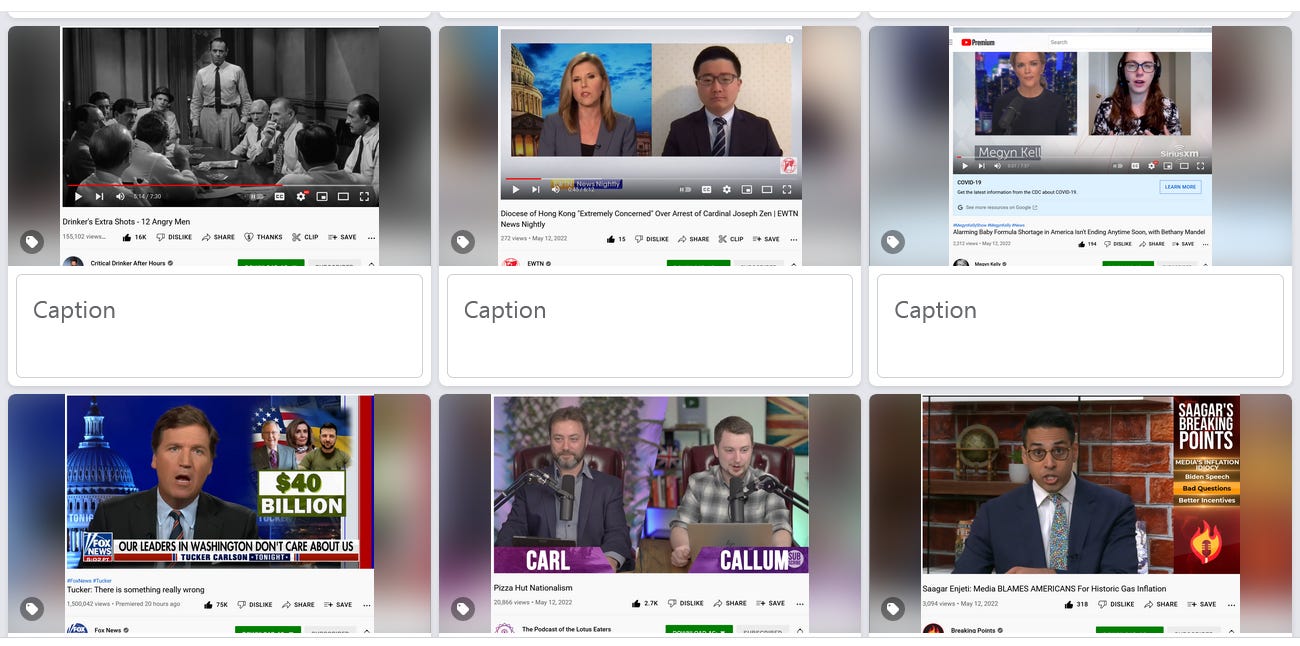Click LEARN MORE in the COVID-19 info panel
The image size is (1300, 646).
(x=1180, y=187)
